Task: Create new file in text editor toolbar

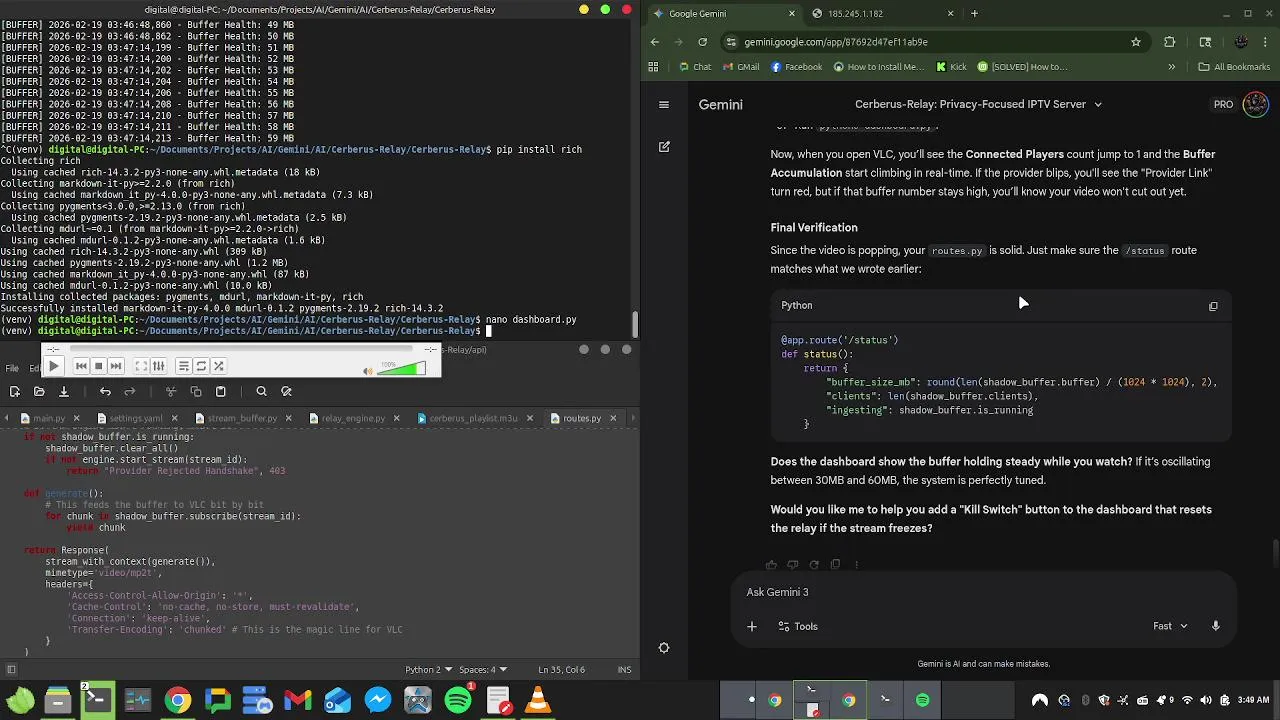Action: [x=15, y=392]
